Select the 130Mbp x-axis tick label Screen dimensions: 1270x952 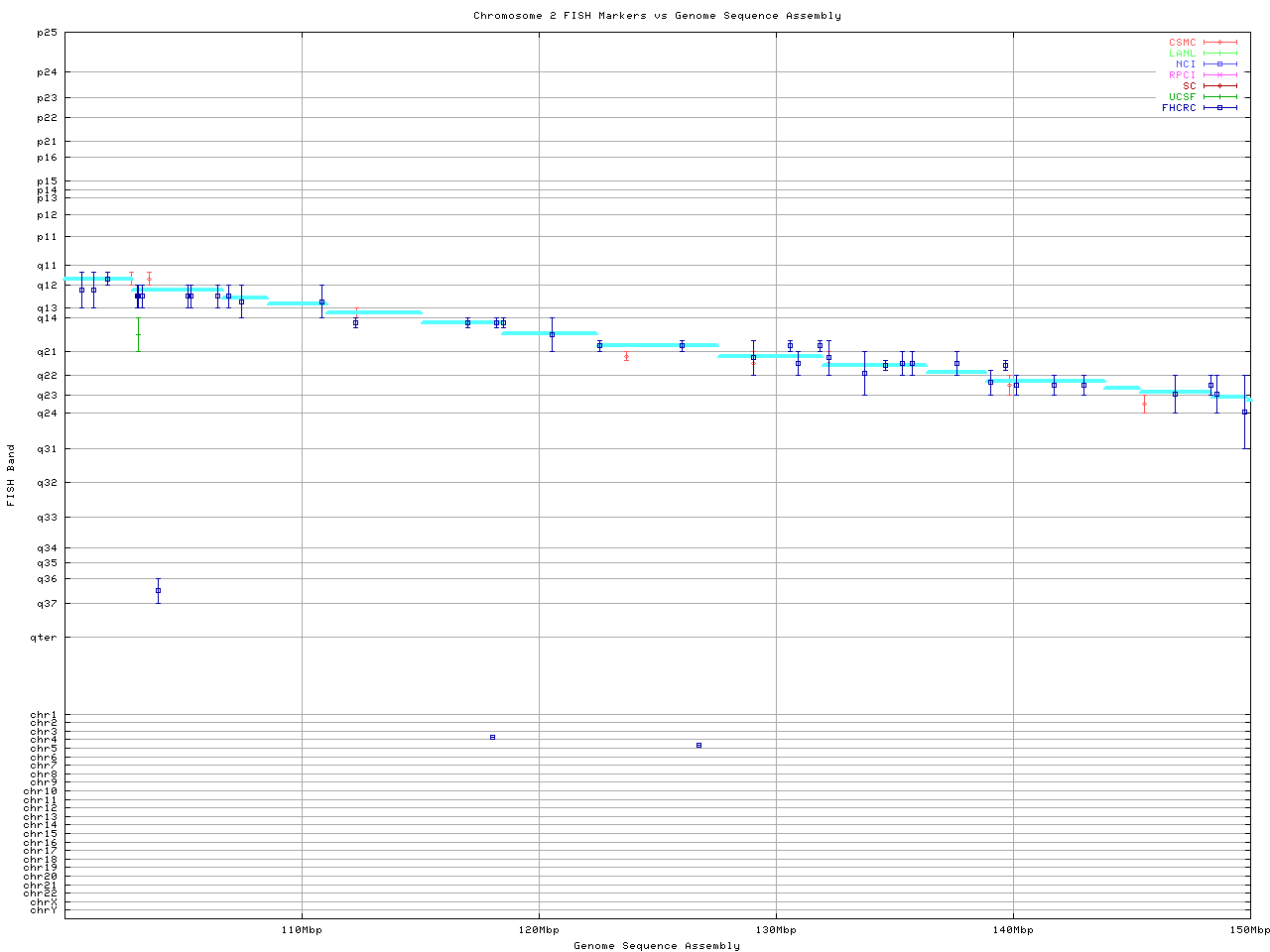[x=776, y=930]
